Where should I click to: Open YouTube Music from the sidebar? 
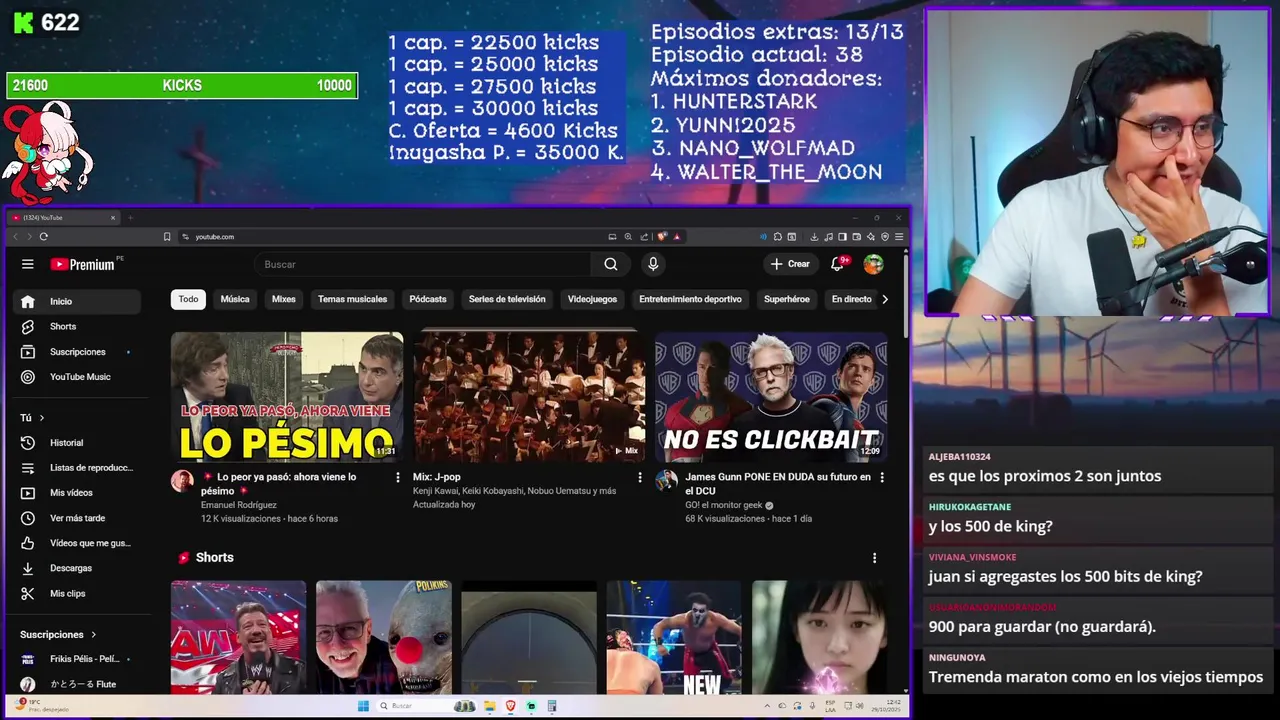click(77, 377)
